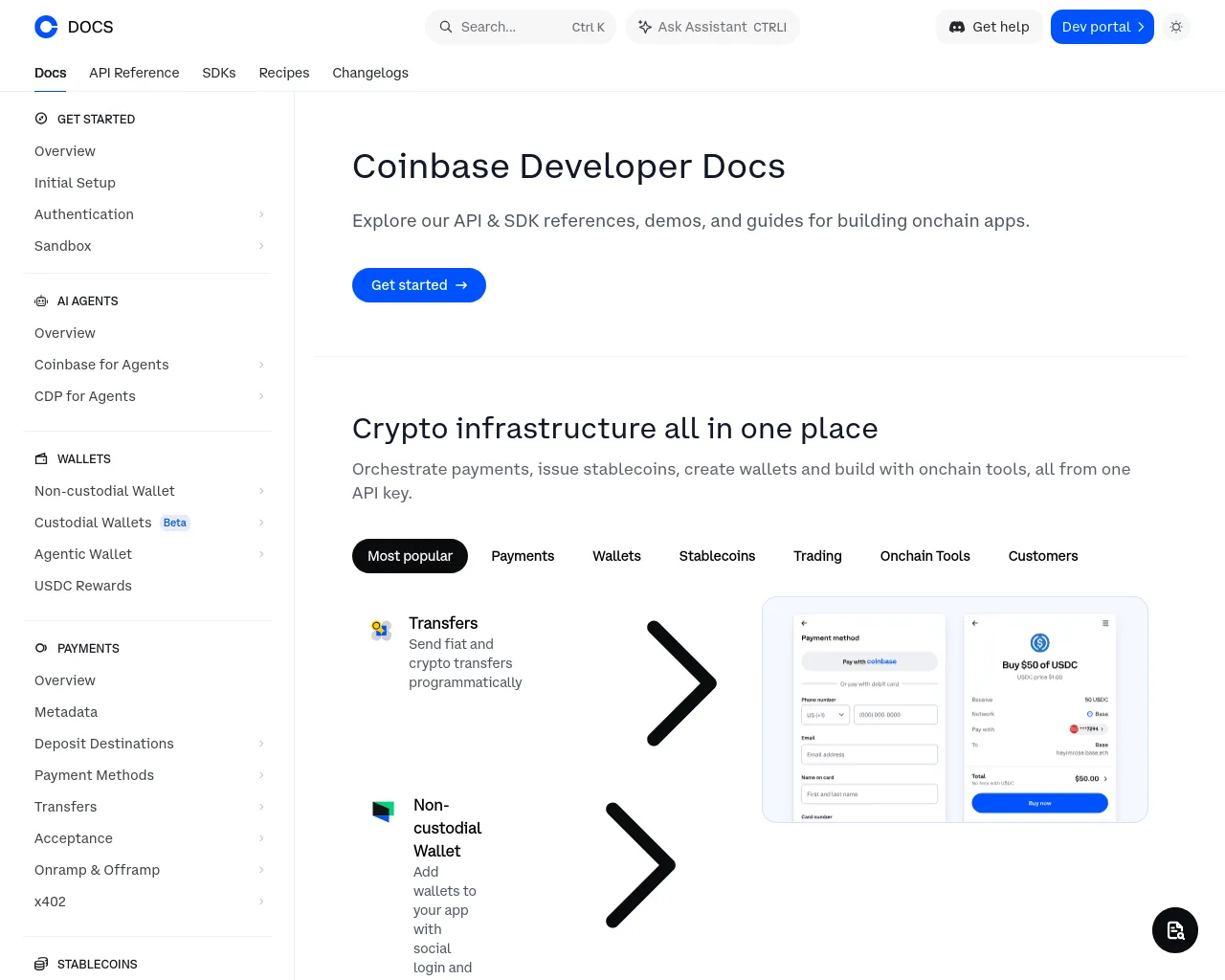The image size is (1225, 980).
Task: Switch to the API Reference tab
Action: point(134,73)
